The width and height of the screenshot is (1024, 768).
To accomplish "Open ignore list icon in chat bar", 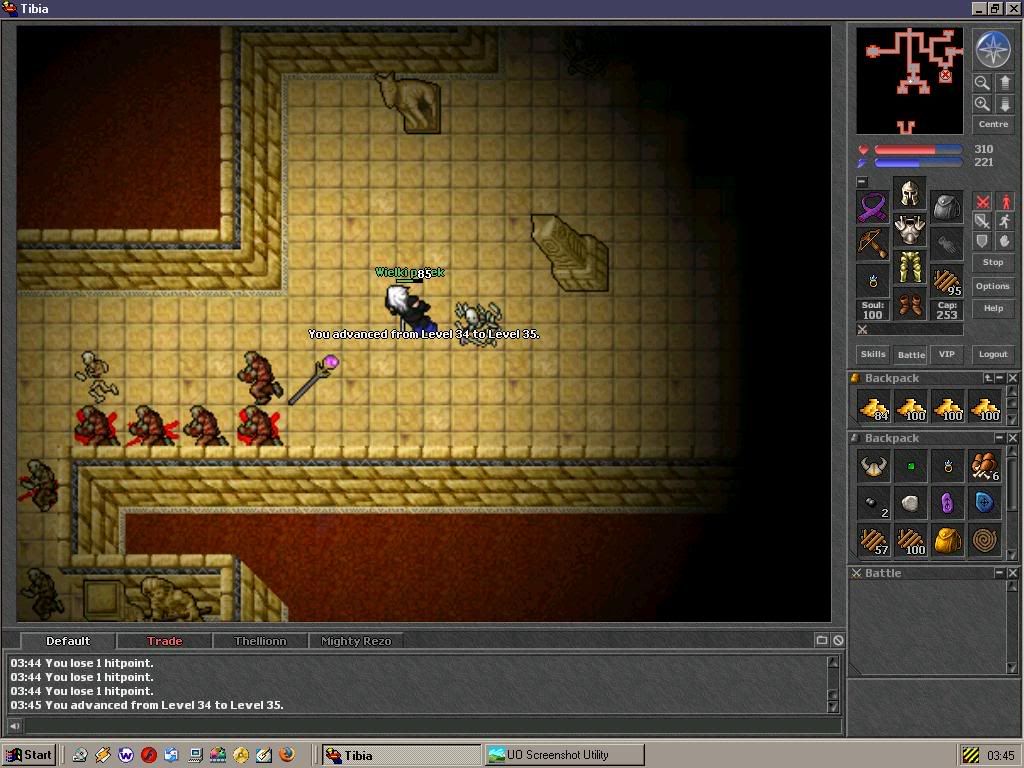I will (838, 641).
